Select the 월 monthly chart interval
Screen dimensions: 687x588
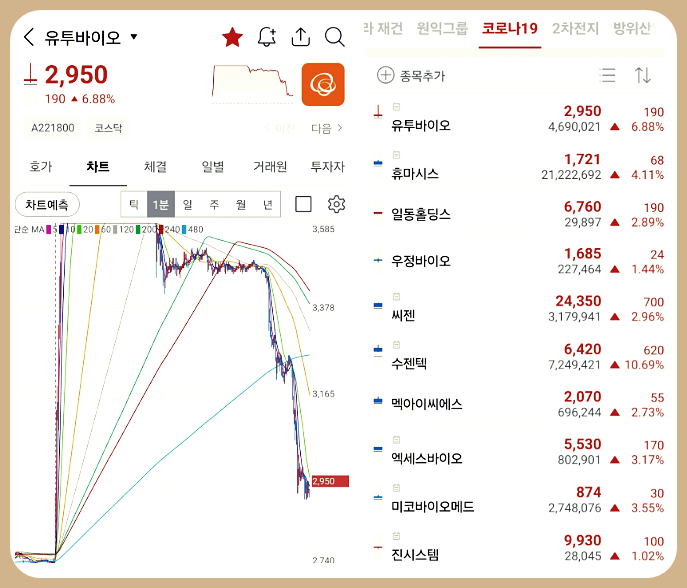click(241, 205)
